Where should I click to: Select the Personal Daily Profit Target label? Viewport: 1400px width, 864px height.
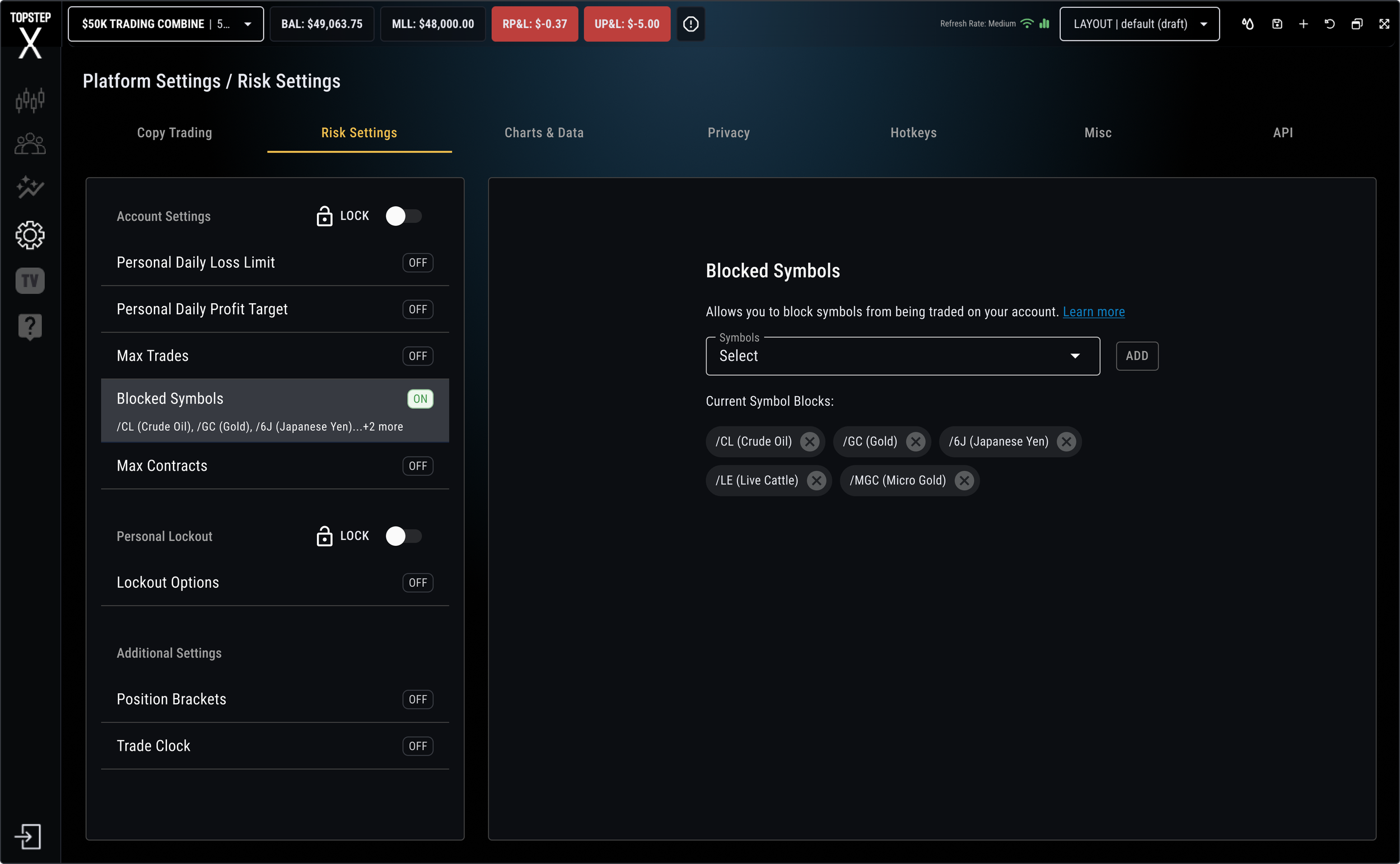tap(202, 309)
